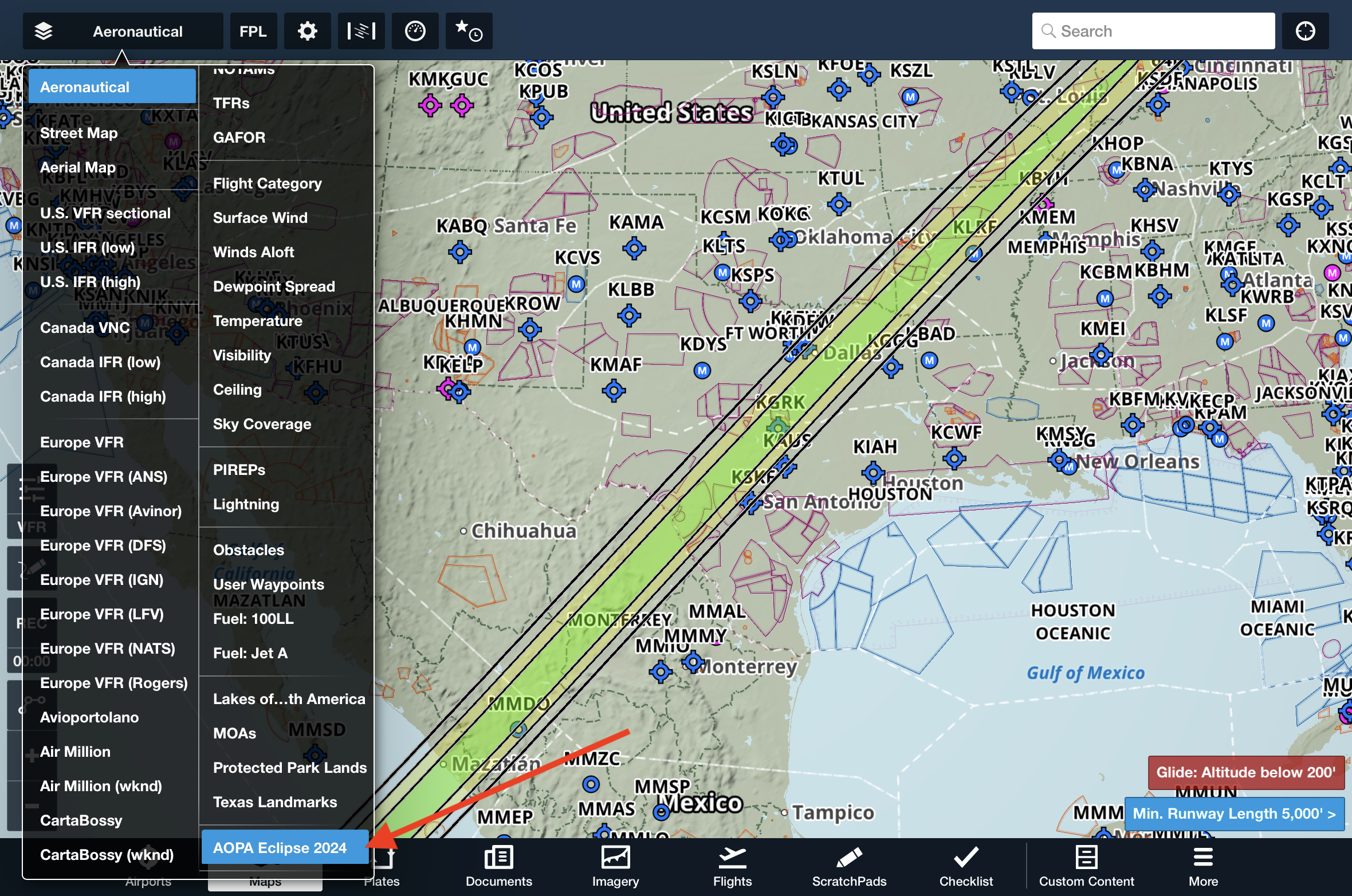The width and height of the screenshot is (1352, 896).
Task: Open the ScratchPads tab
Action: tap(849, 867)
